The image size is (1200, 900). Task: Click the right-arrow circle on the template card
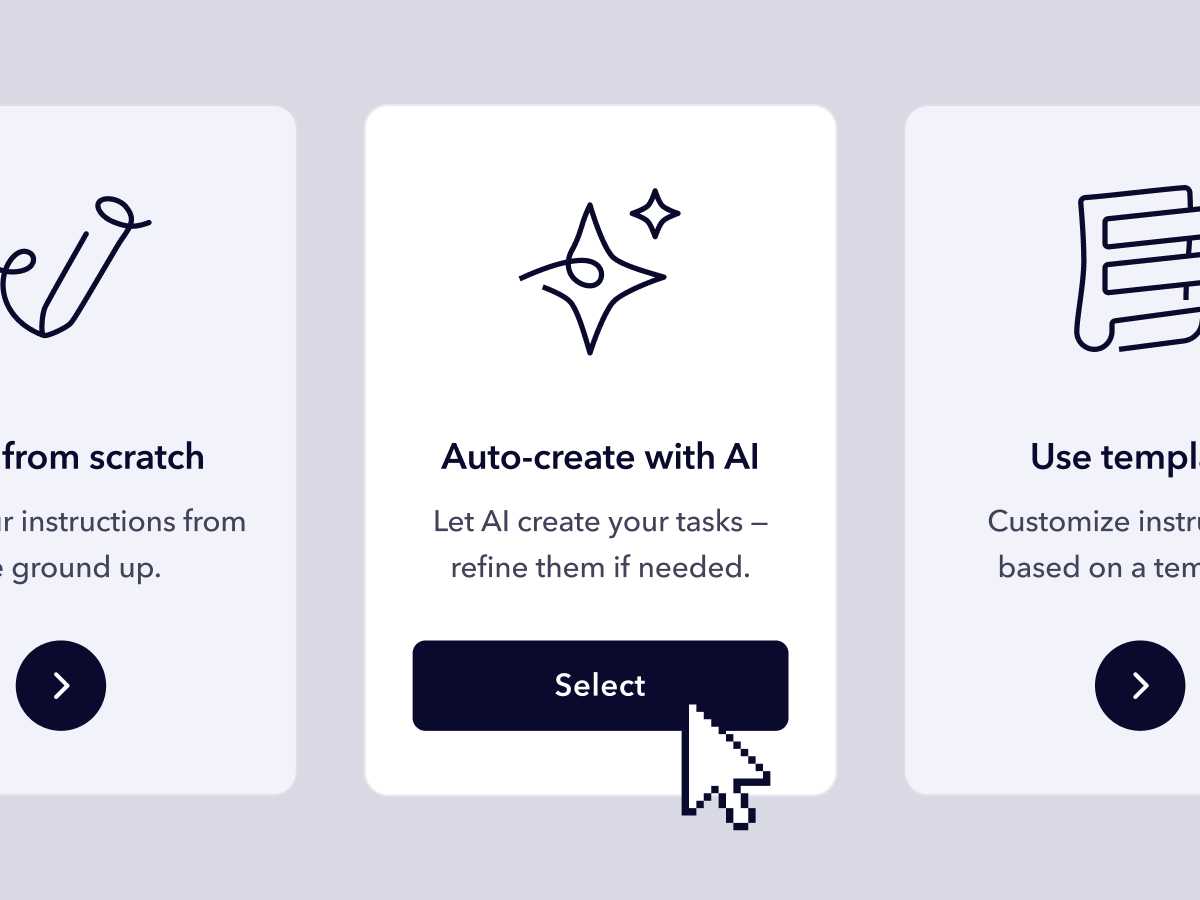tap(1139, 685)
